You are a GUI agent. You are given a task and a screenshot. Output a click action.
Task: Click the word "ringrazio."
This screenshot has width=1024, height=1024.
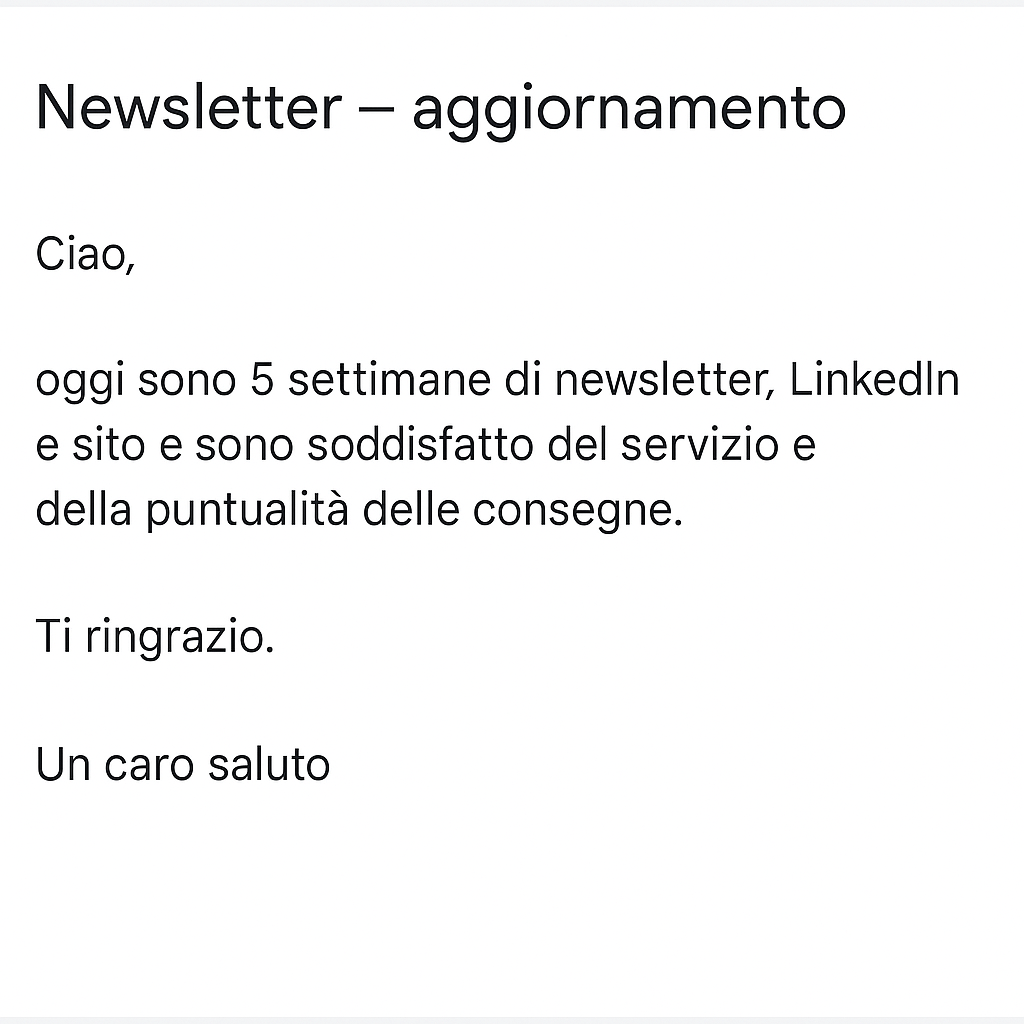click(x=180, y=636)
